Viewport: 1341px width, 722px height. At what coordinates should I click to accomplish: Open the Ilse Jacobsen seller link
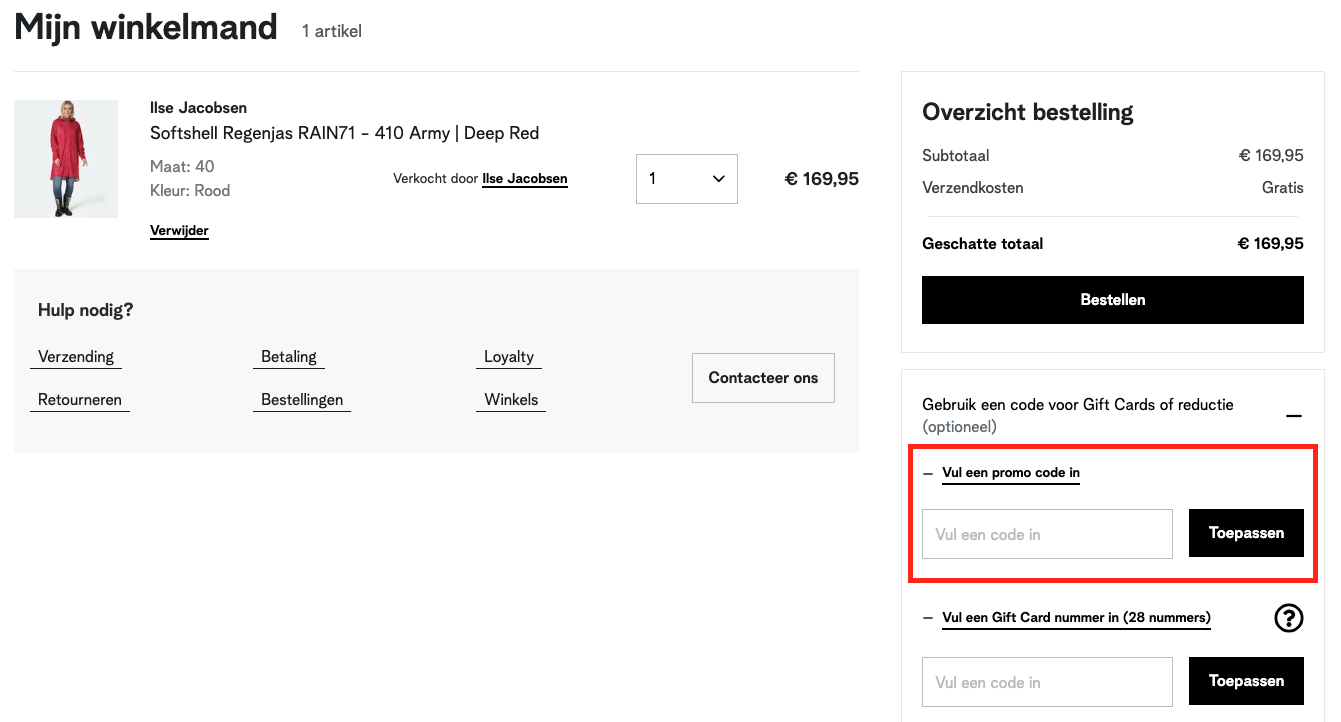click(x=525, y=179)
